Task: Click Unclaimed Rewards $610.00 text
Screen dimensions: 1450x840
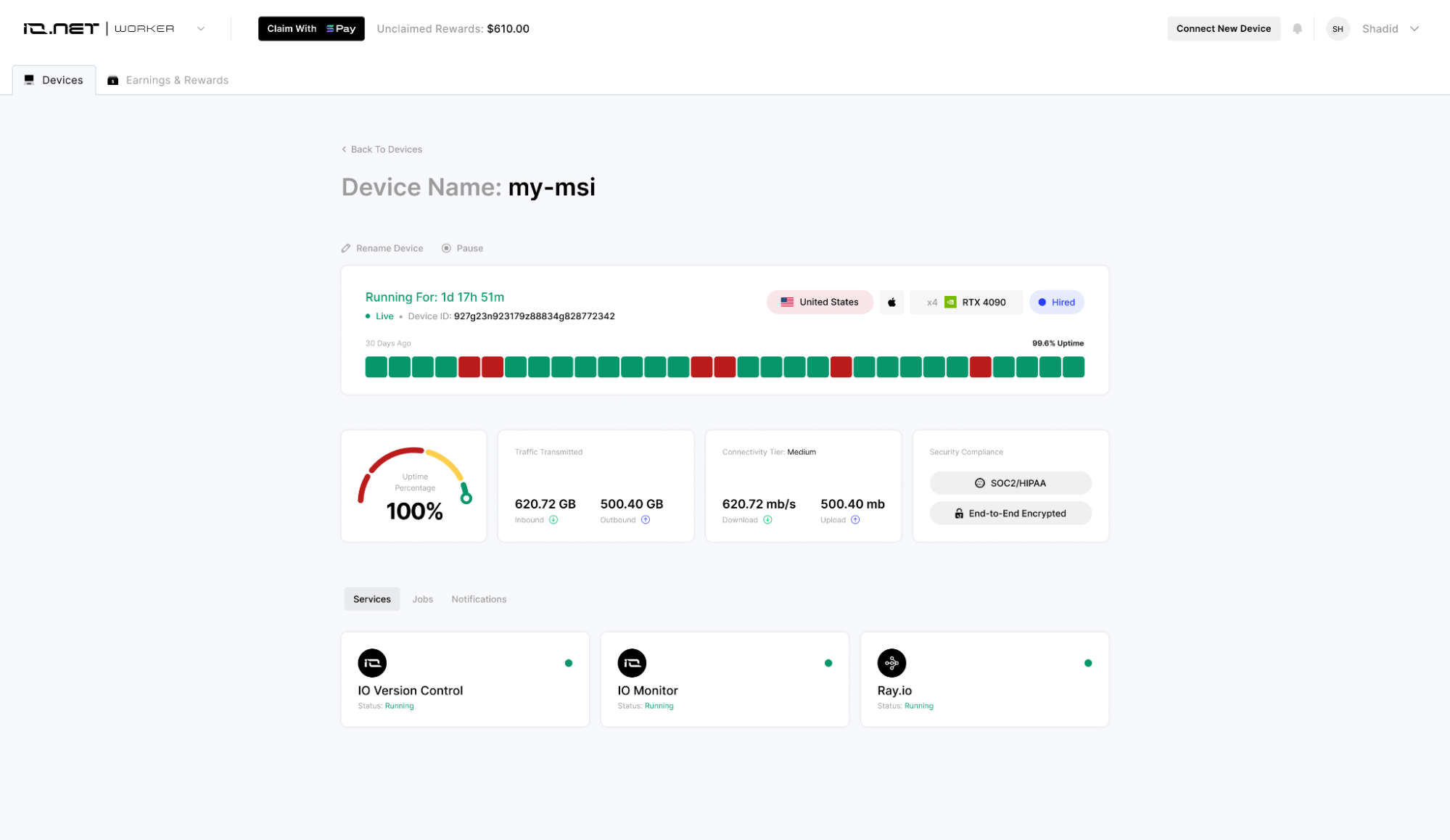Action: coord(453,29)
